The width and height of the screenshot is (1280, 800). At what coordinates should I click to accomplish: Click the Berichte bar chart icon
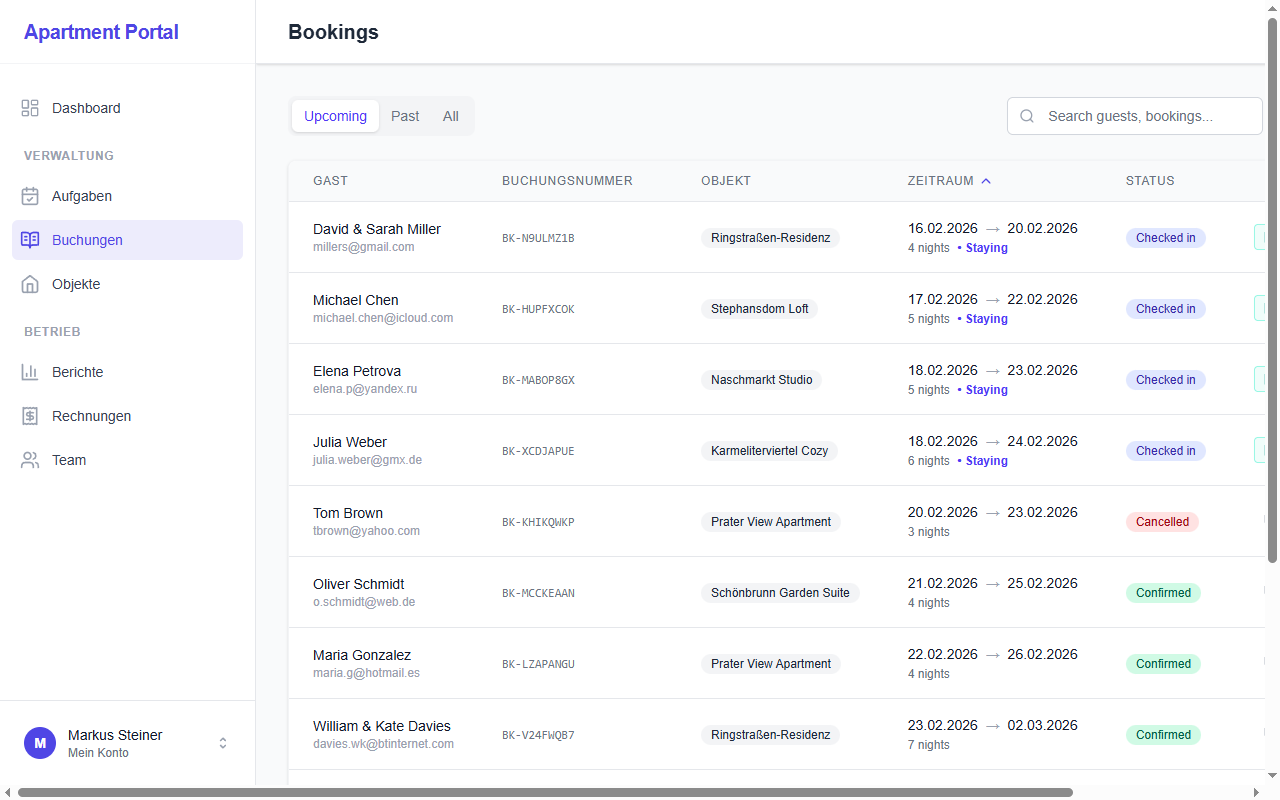pyautogui.click(x=30, y=372)
